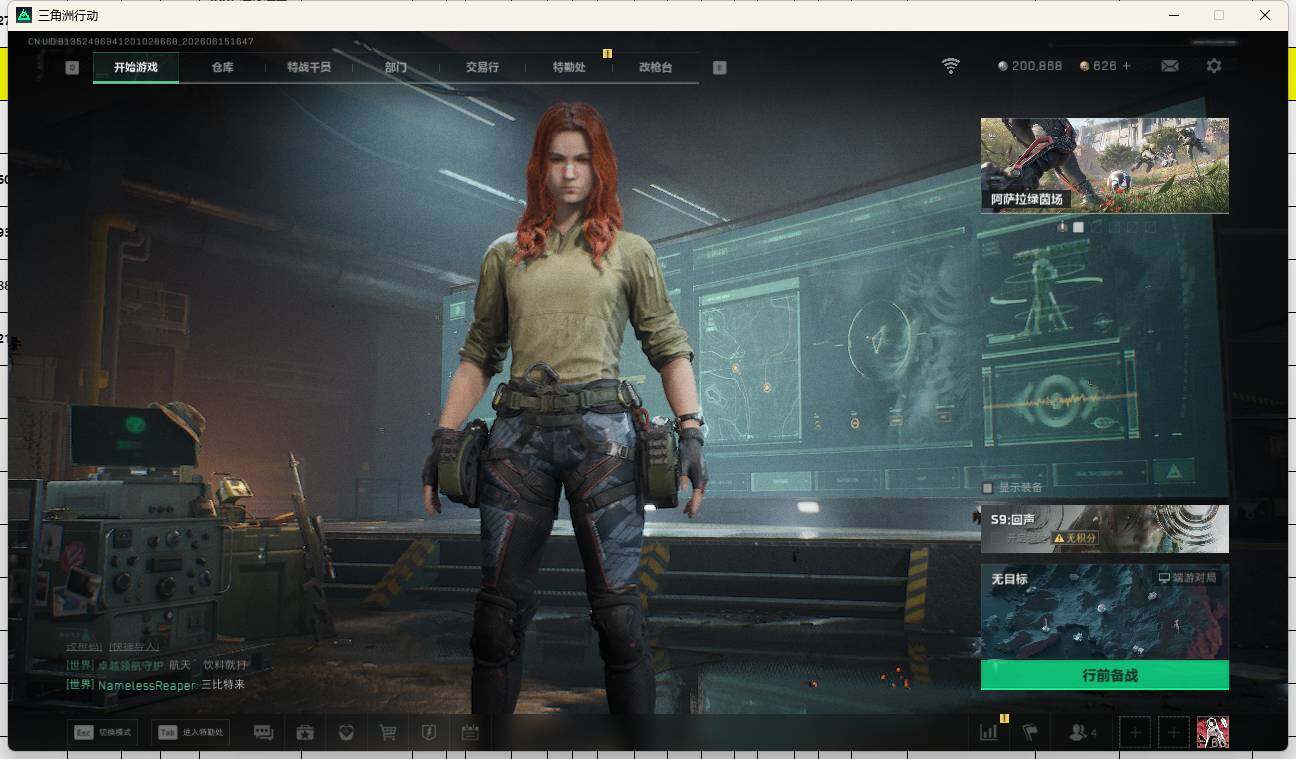
Task: Click the heart badge icon
Action: (x=346, y=733)
